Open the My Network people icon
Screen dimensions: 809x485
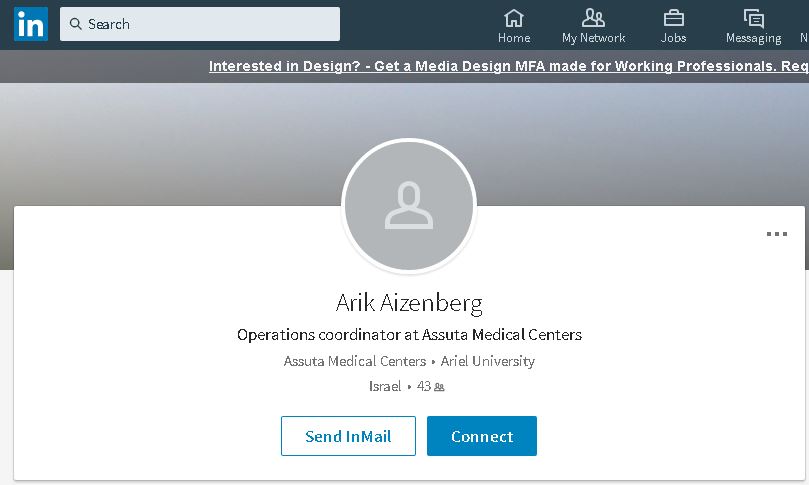(x=593, y=18)
